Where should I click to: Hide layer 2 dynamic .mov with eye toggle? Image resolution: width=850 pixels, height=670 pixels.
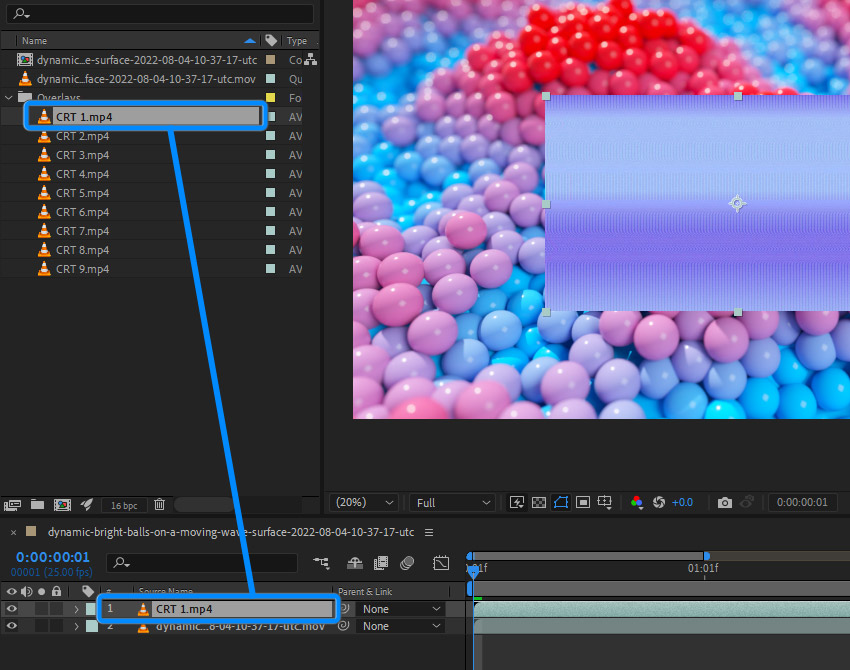(11, 626)
